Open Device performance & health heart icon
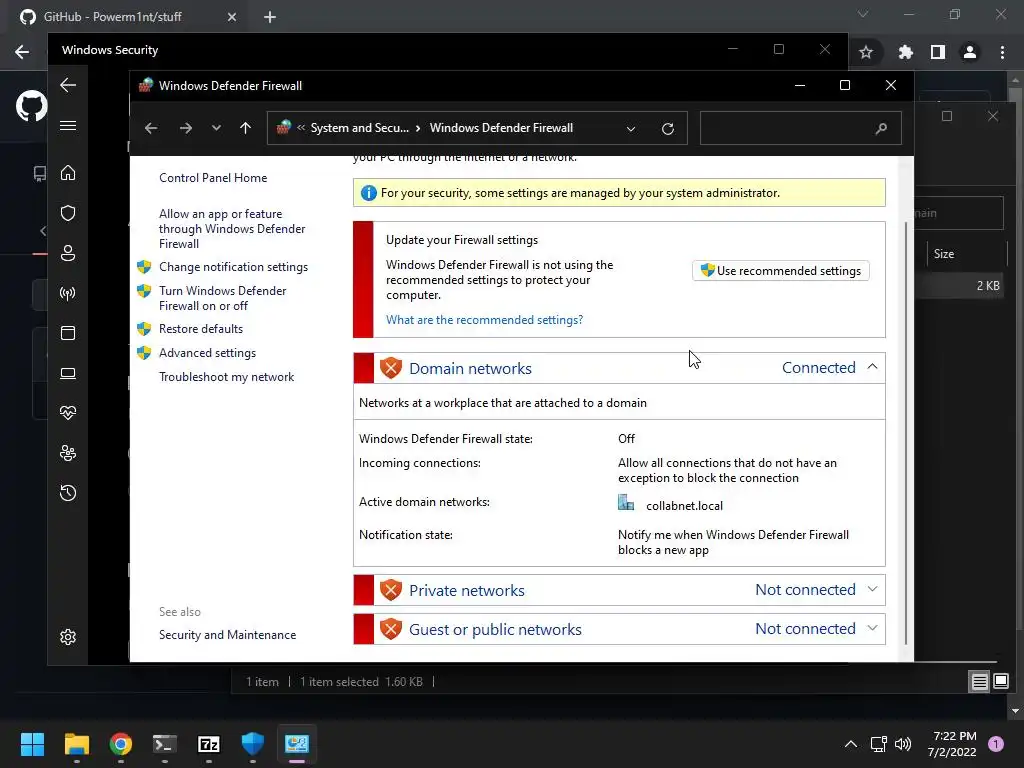 68,413
